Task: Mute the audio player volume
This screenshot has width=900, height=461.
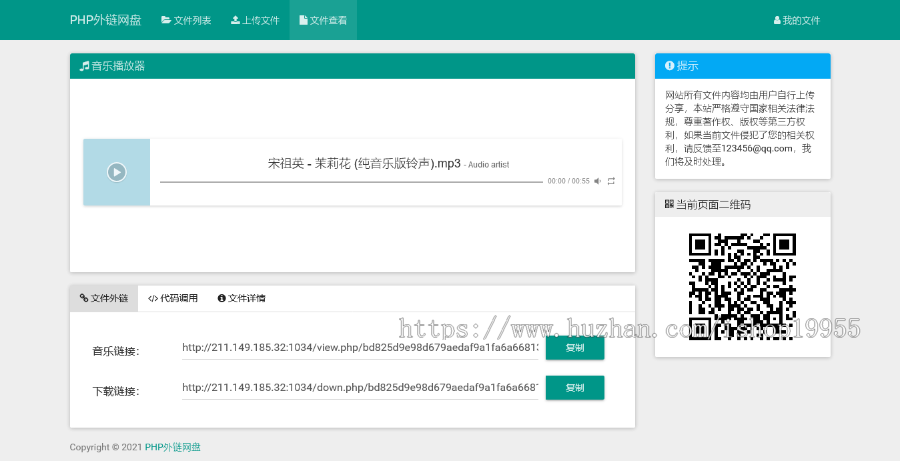Action: coord(597,181)
